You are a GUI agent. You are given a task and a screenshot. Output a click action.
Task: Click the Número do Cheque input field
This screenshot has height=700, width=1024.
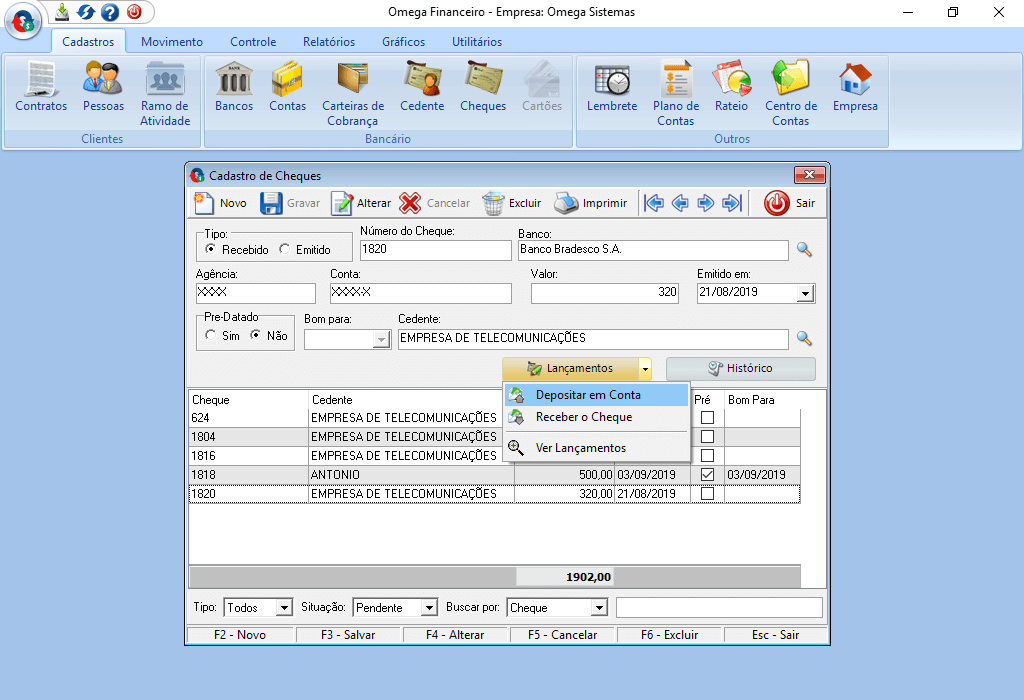pos(434,250)
